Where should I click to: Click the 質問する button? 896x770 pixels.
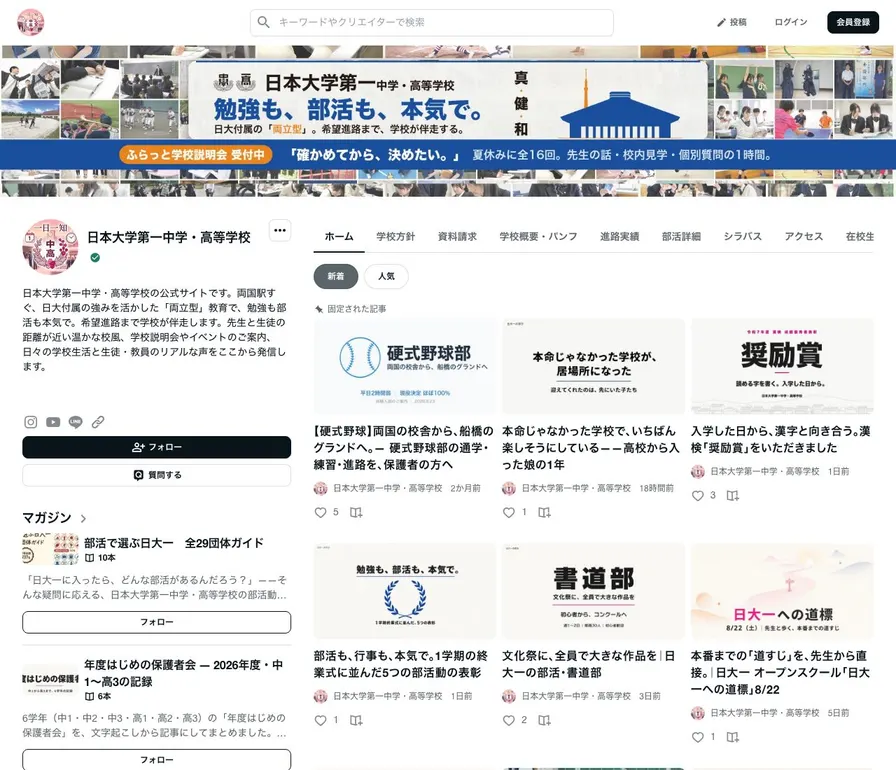tap(157, 475)
